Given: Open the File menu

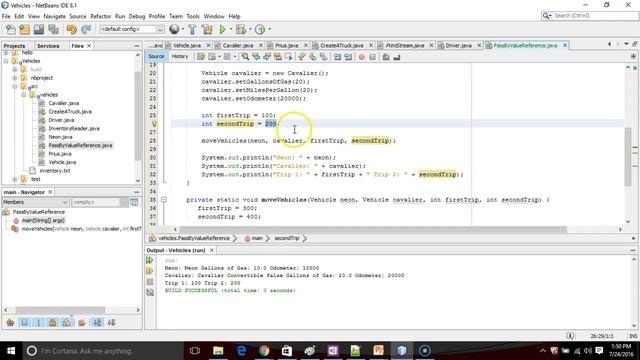Looking at the screenshot, I should click(6, 16).
